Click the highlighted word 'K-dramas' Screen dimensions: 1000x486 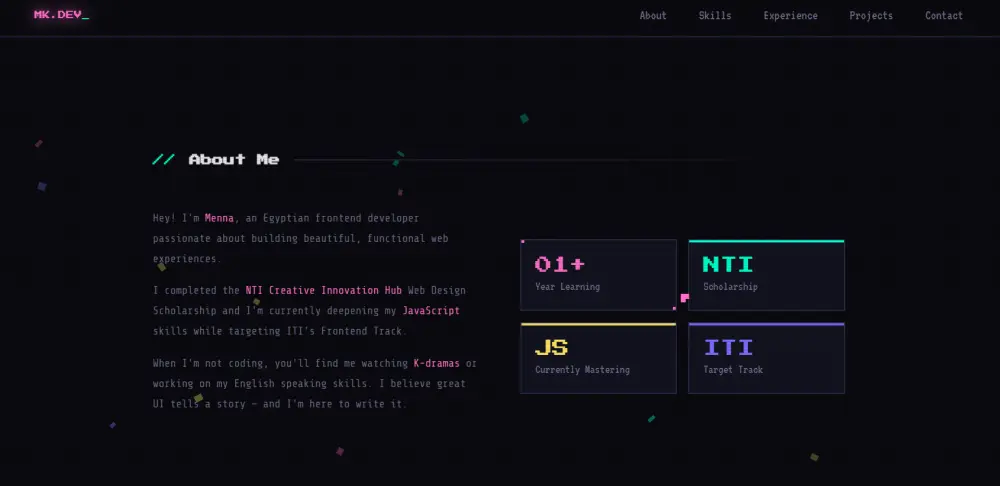(x=437, y=364)
